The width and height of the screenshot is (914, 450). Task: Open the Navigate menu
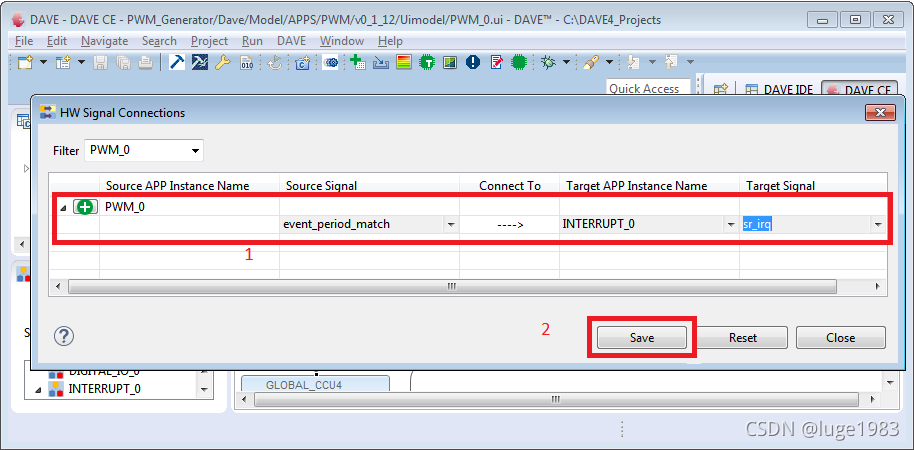pos(104,41)
